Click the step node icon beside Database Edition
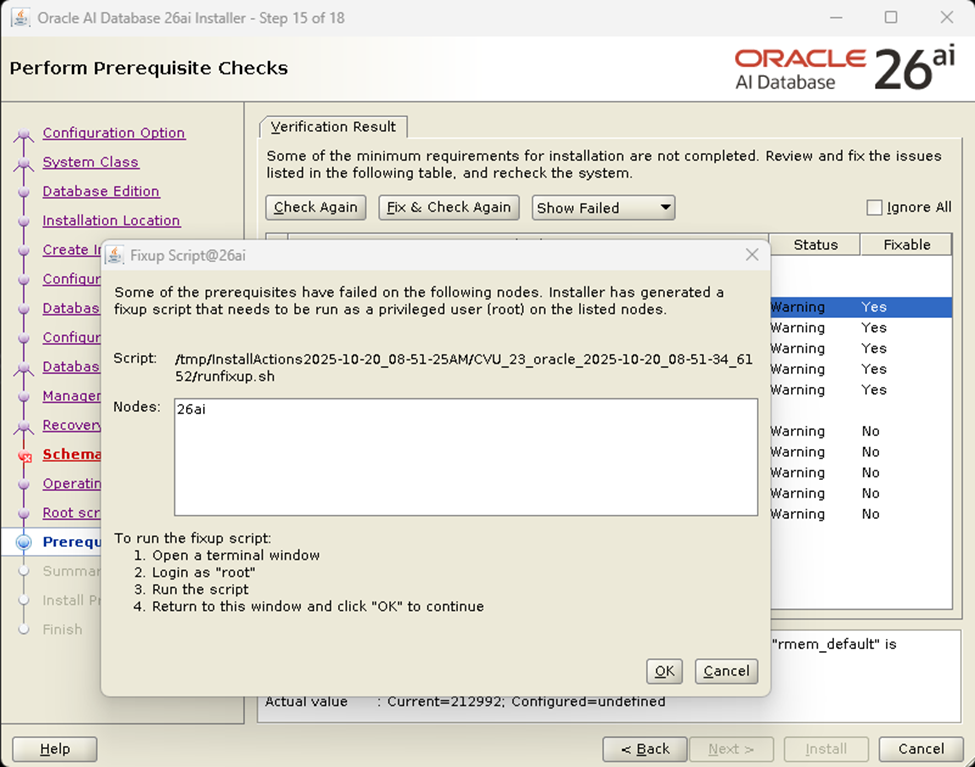Screen dimensions: 975x767 pyautogui.click(x=24, y=192)
